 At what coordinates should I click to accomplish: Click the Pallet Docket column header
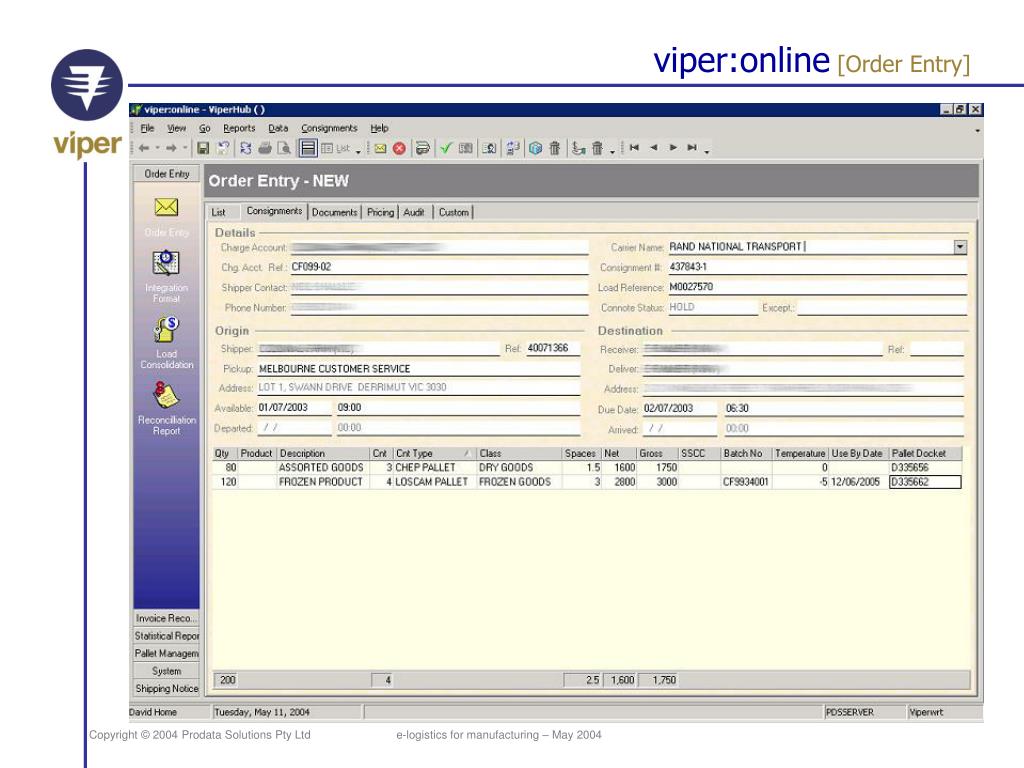[x=926, y=454]
